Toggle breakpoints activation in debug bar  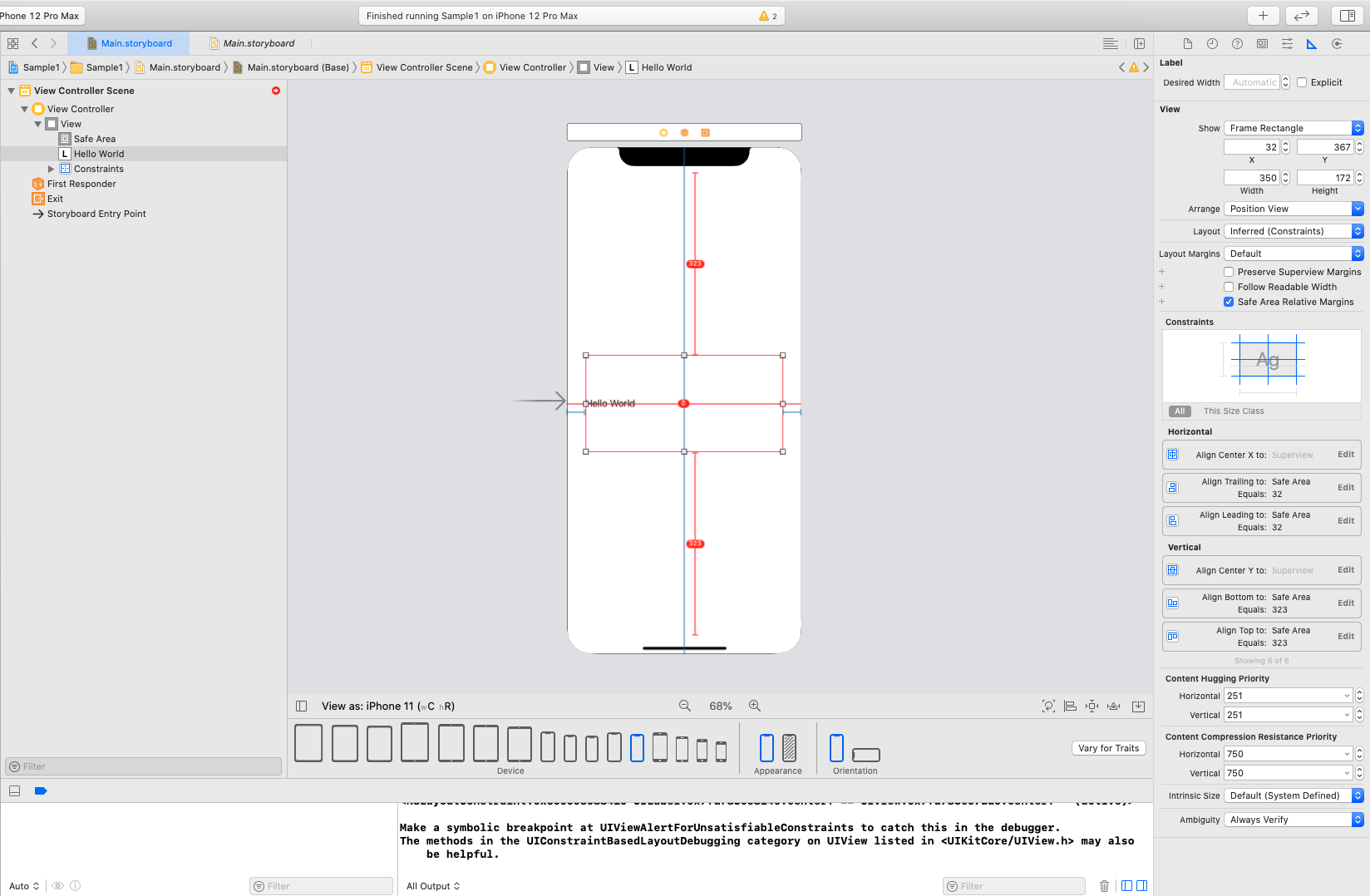click(41, 790)
